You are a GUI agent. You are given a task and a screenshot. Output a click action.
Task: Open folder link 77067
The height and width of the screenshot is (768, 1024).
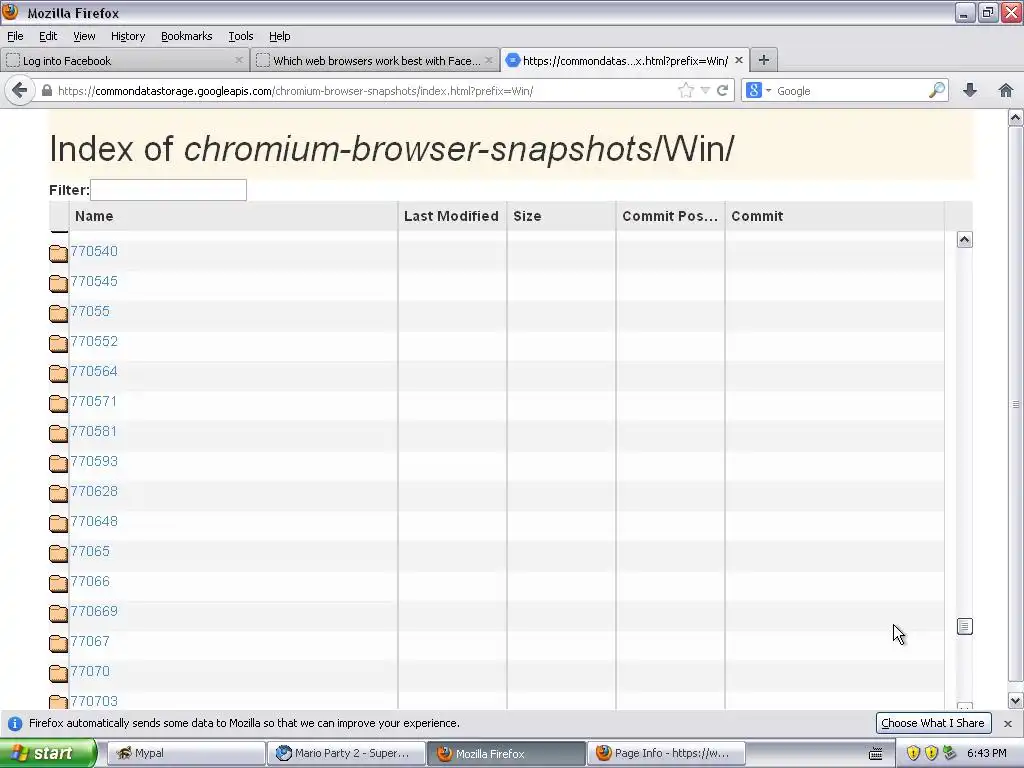pyautogui.click(x=90, y=641)
